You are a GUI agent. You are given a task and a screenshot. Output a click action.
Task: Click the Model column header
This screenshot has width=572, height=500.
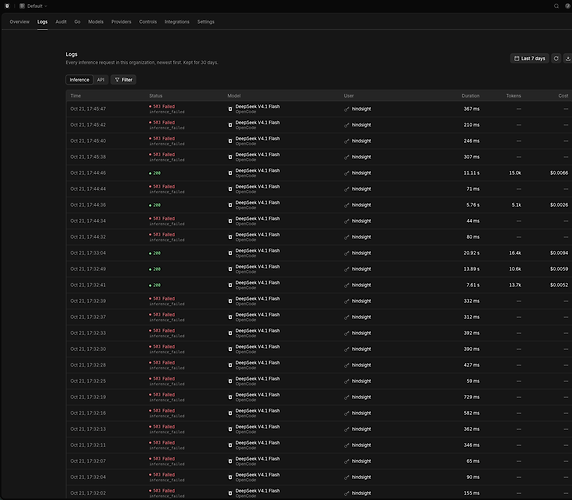point(234,96)
